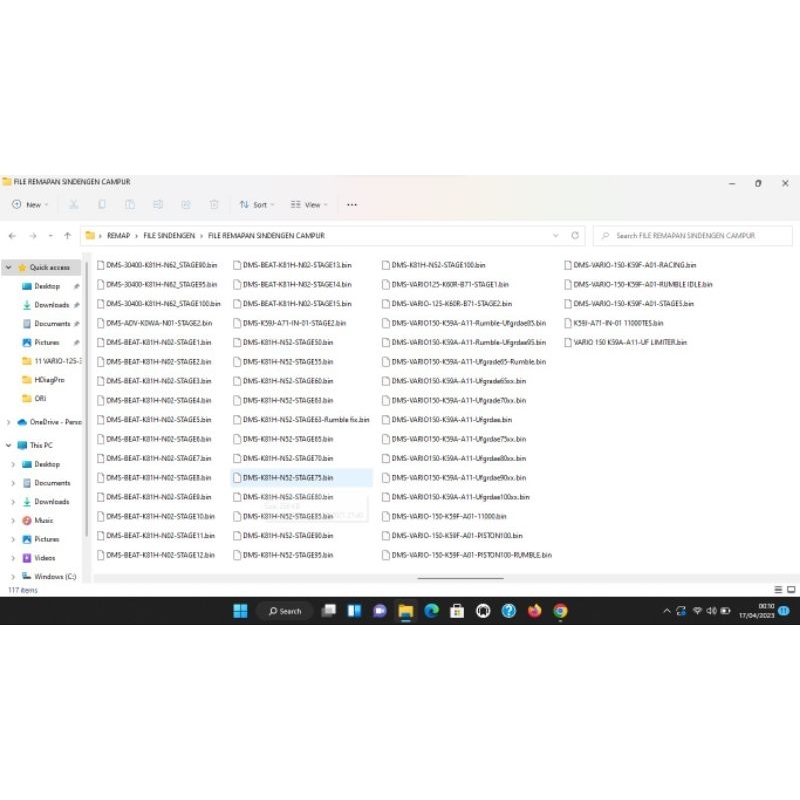Open Firefox from the taskbar

(533, 610)
